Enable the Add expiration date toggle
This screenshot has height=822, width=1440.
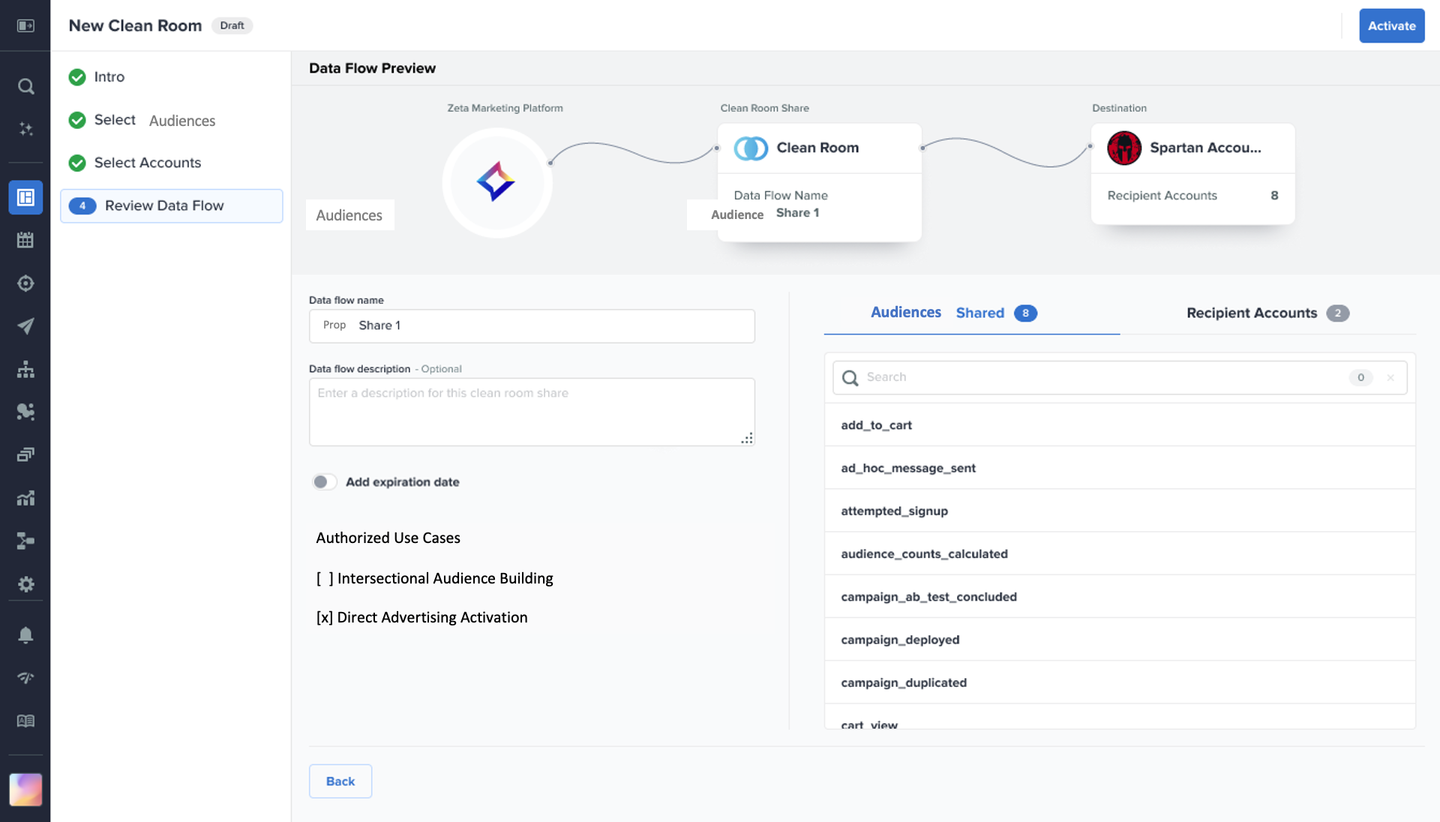[x=324, y=482]
